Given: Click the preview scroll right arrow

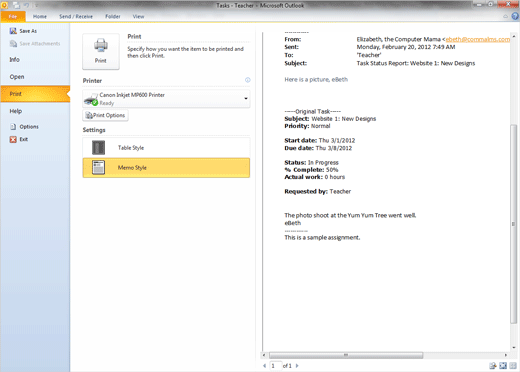Looking at the screenshot, I should coord(506,355).
